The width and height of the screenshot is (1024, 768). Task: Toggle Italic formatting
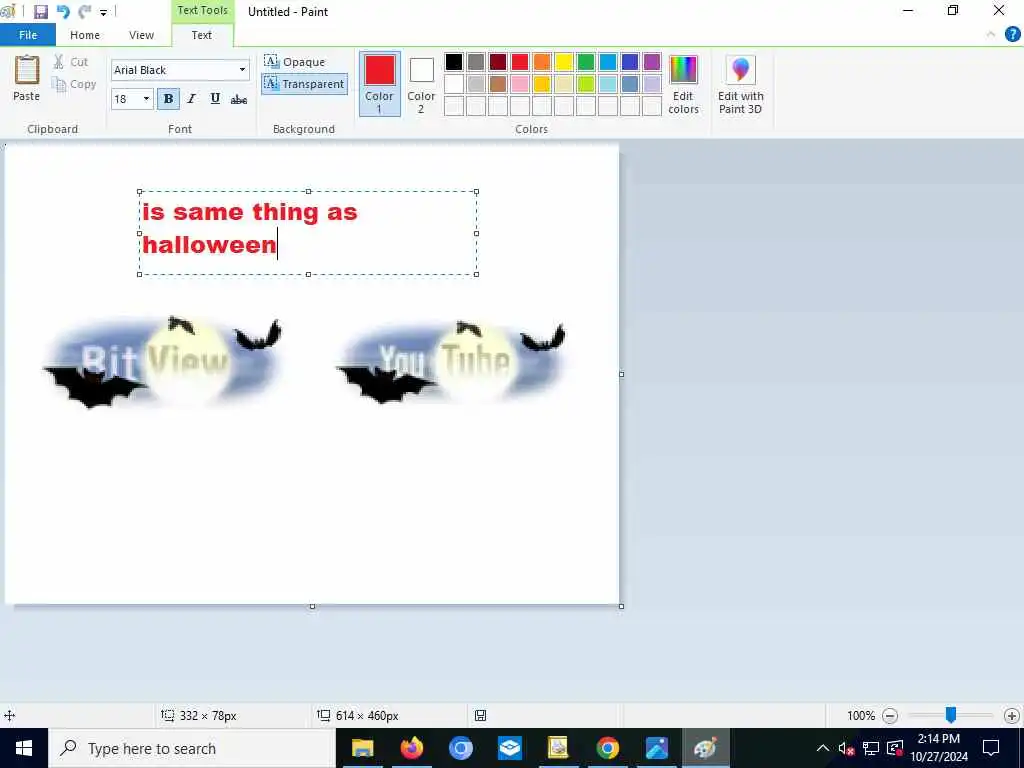click(191, 99)
